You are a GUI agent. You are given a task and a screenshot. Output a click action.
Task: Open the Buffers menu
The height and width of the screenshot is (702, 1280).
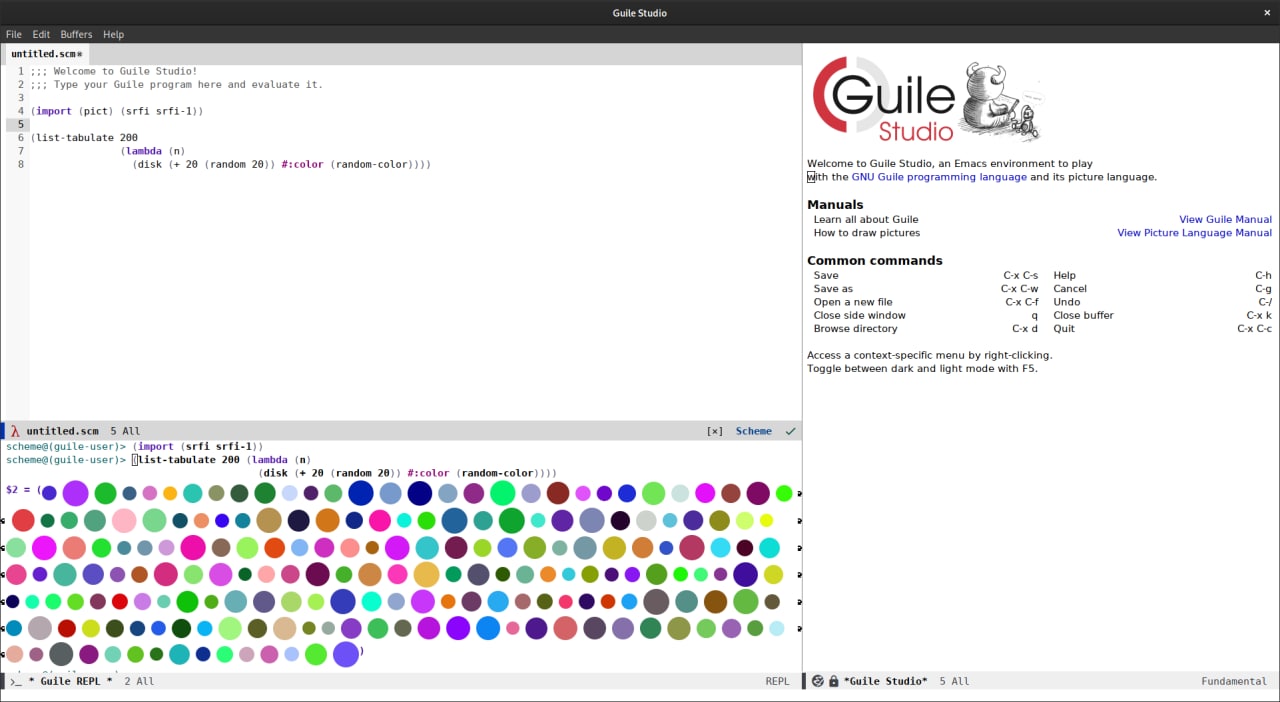[x=76, y=34]
